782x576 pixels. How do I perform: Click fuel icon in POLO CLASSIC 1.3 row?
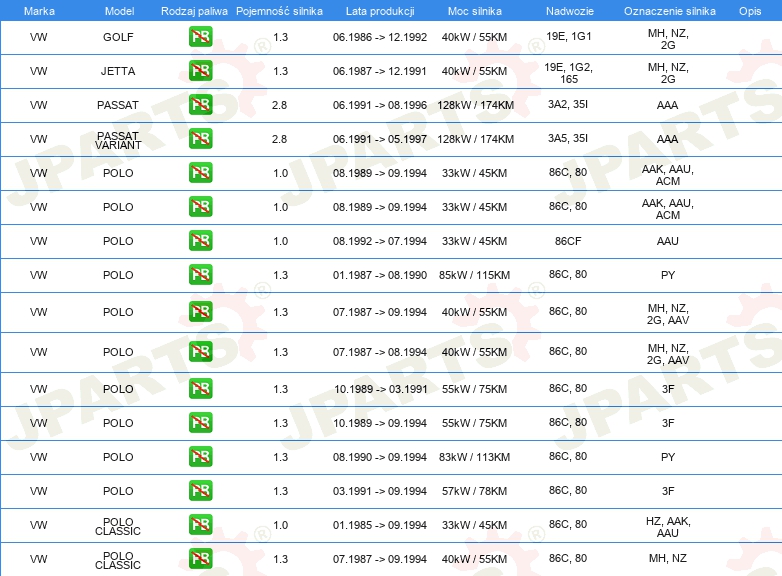[200, 559]
